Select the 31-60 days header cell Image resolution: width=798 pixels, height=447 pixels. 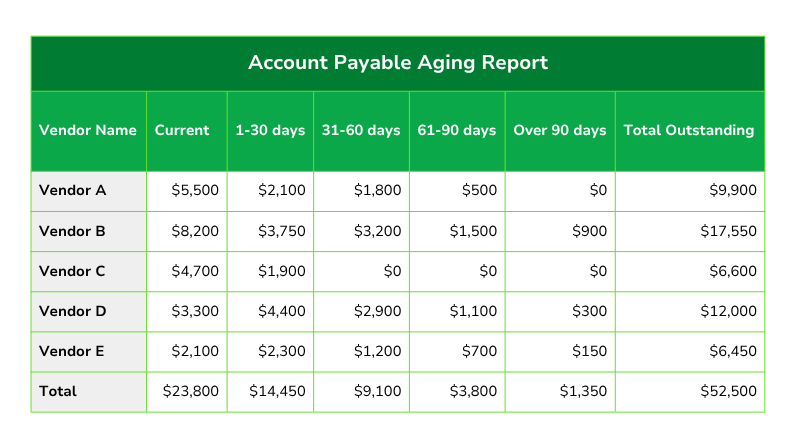pos(361,131)
